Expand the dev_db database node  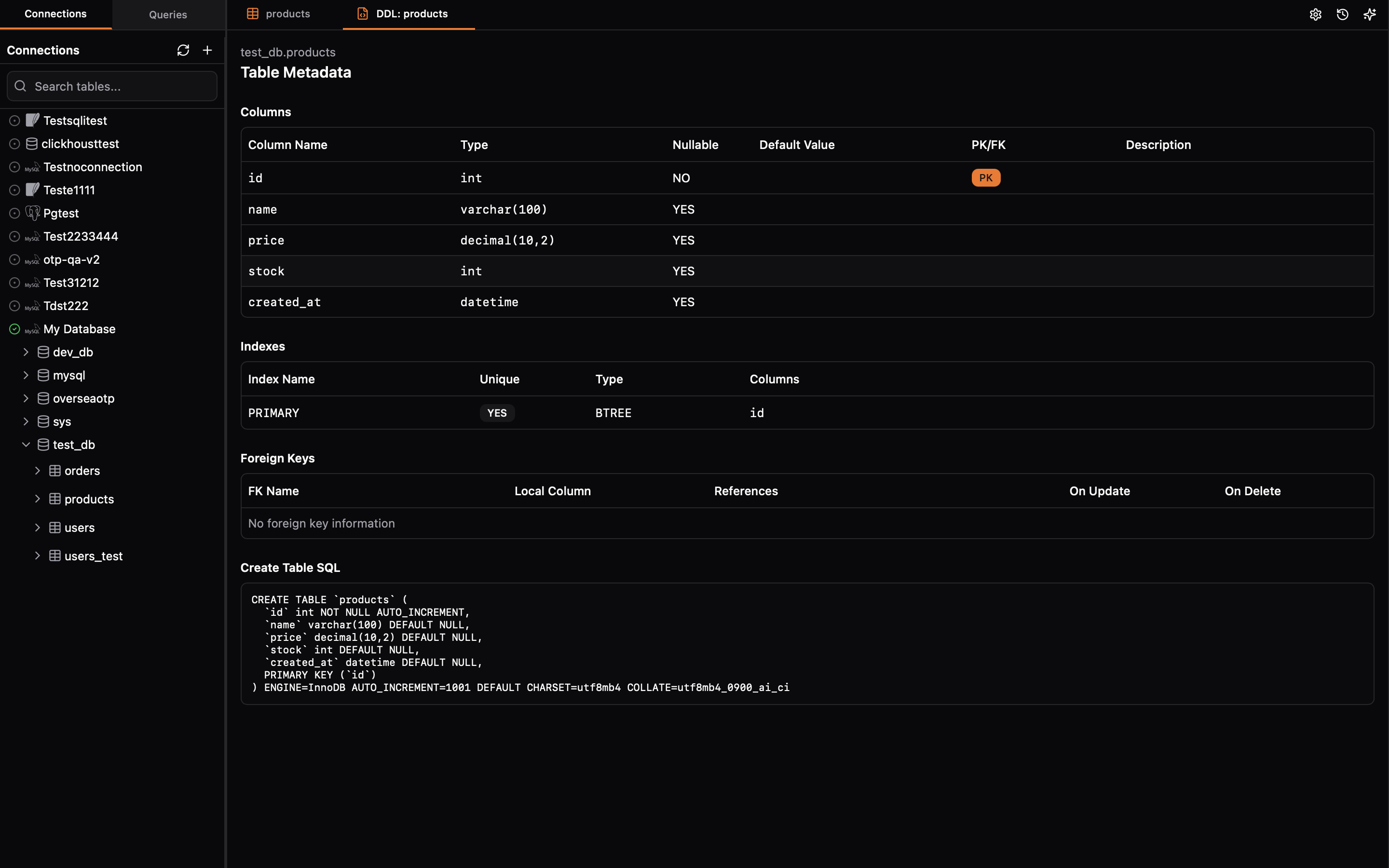tap(26, 352)
